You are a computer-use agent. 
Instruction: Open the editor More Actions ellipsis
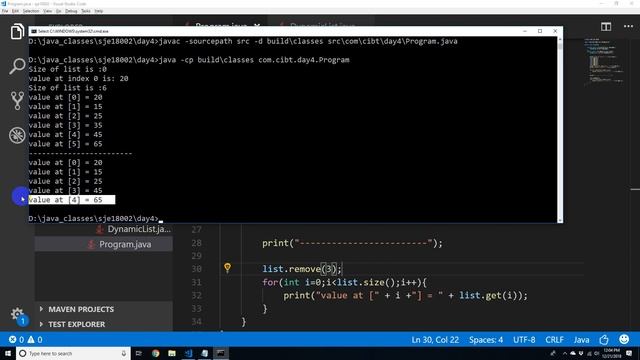[628, 27]
